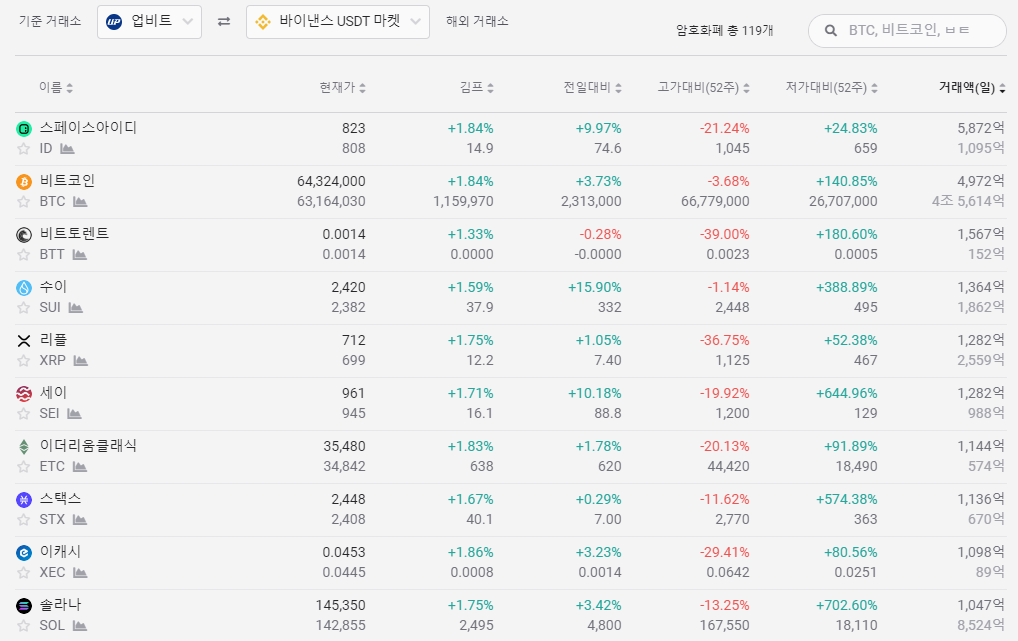Click the 이더리움클래식 diamond logo

point(24,446)
